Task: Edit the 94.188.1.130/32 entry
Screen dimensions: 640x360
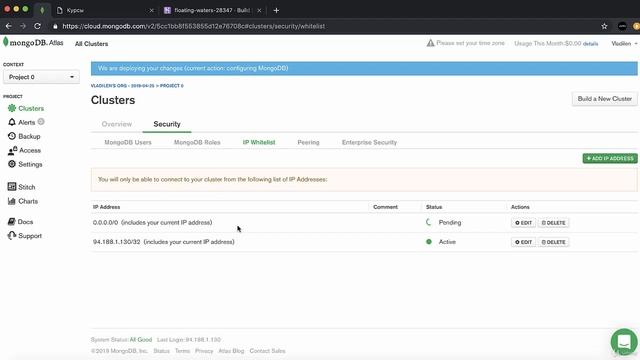Action: [x=523, y=242]
